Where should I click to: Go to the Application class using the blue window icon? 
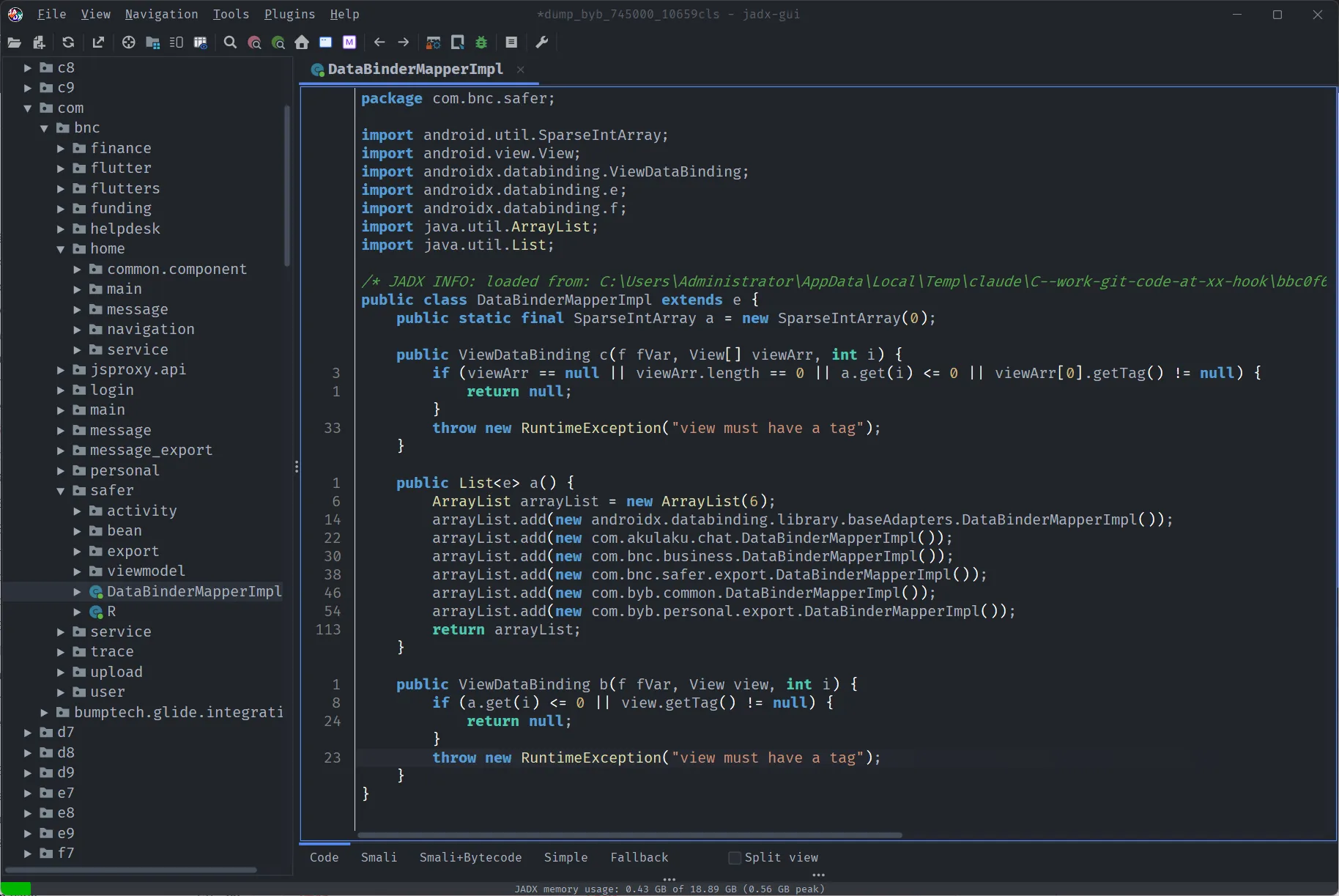coord(325,42)
